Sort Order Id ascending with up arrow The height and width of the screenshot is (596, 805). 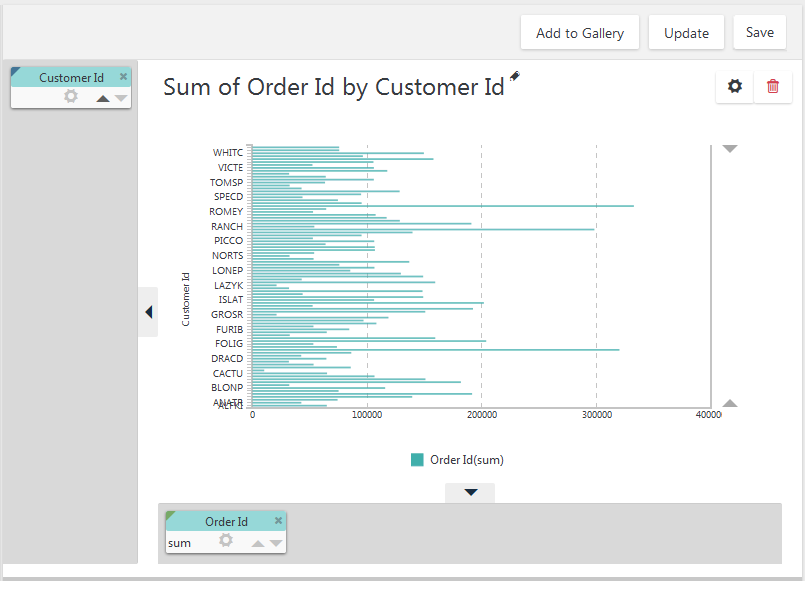[x=258, y=543]
